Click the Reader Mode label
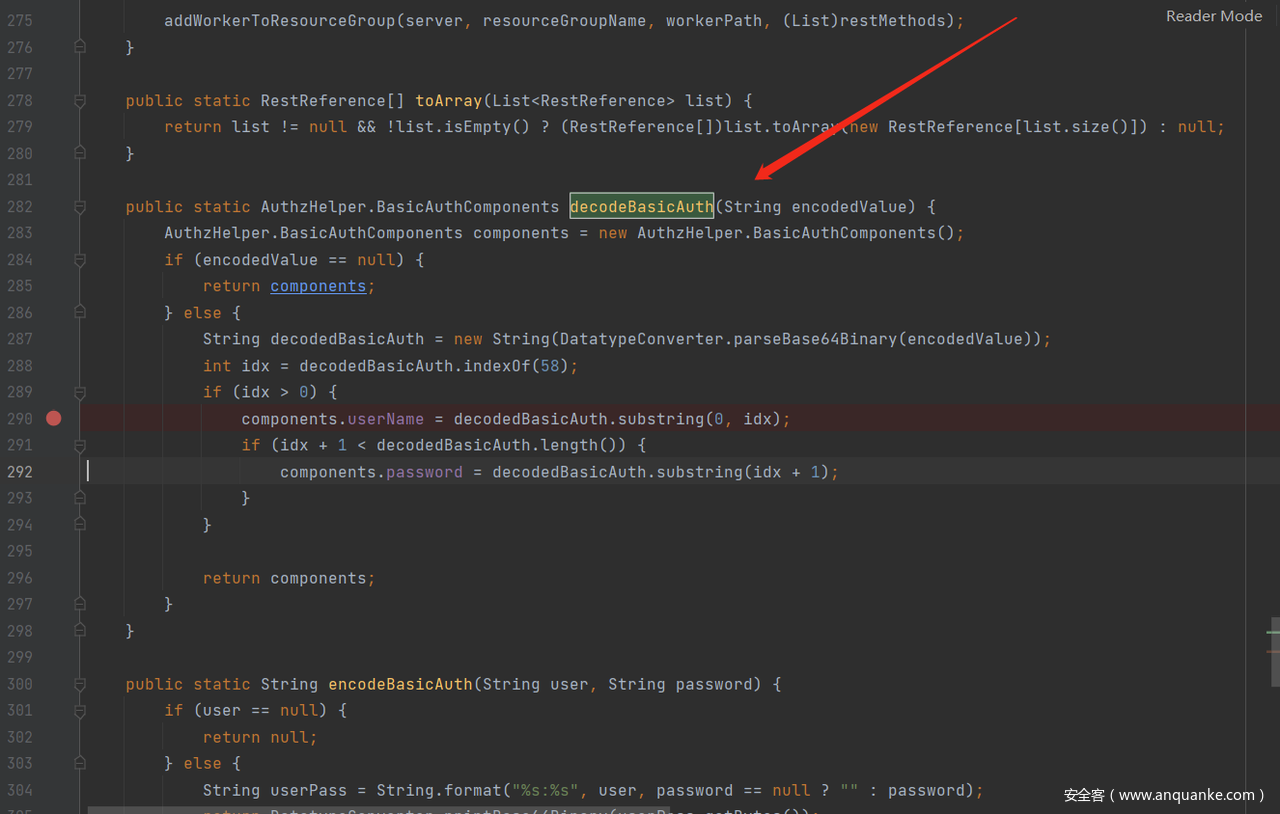Viewport: 1280px width, 814px height. tap(1213, 16)
